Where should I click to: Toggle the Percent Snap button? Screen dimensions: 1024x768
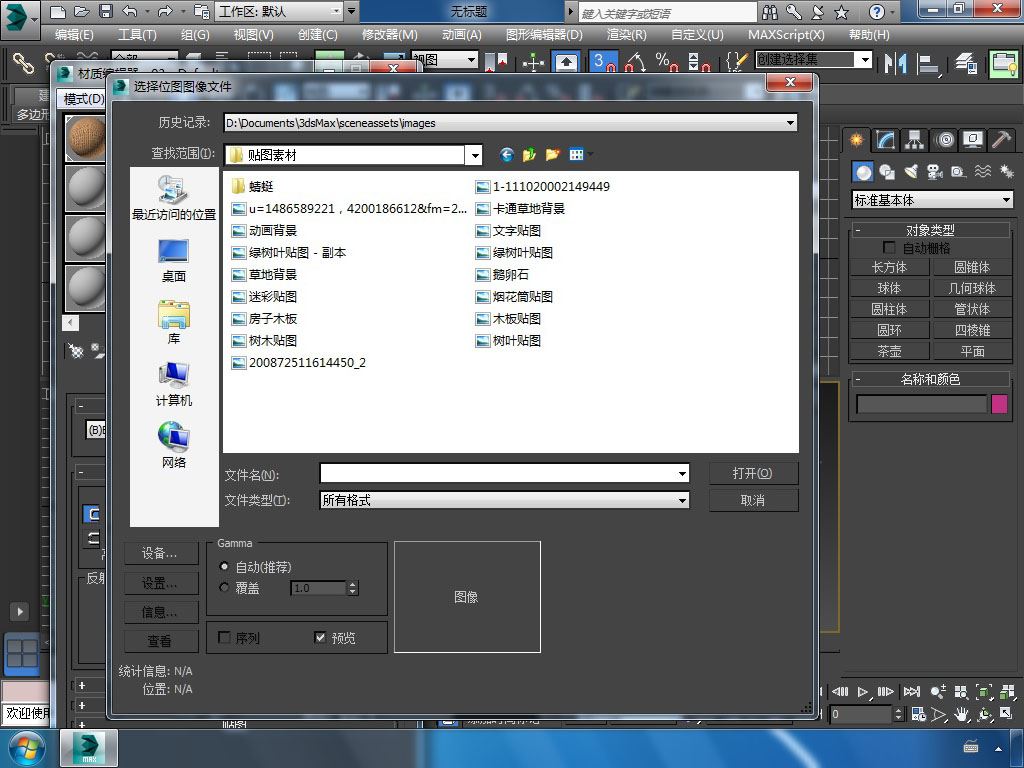[666, 63]
